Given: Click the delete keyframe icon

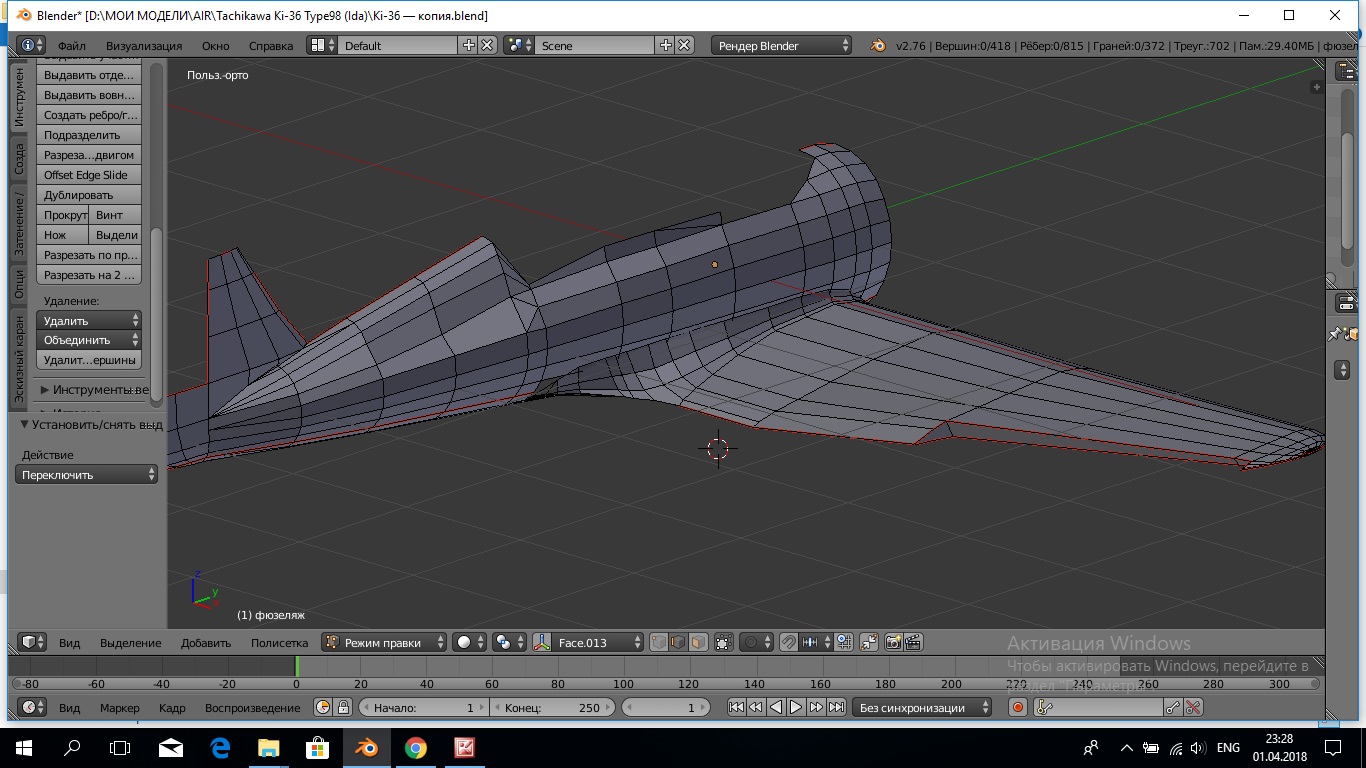Looking at the screenshot, I should 1192,708.
